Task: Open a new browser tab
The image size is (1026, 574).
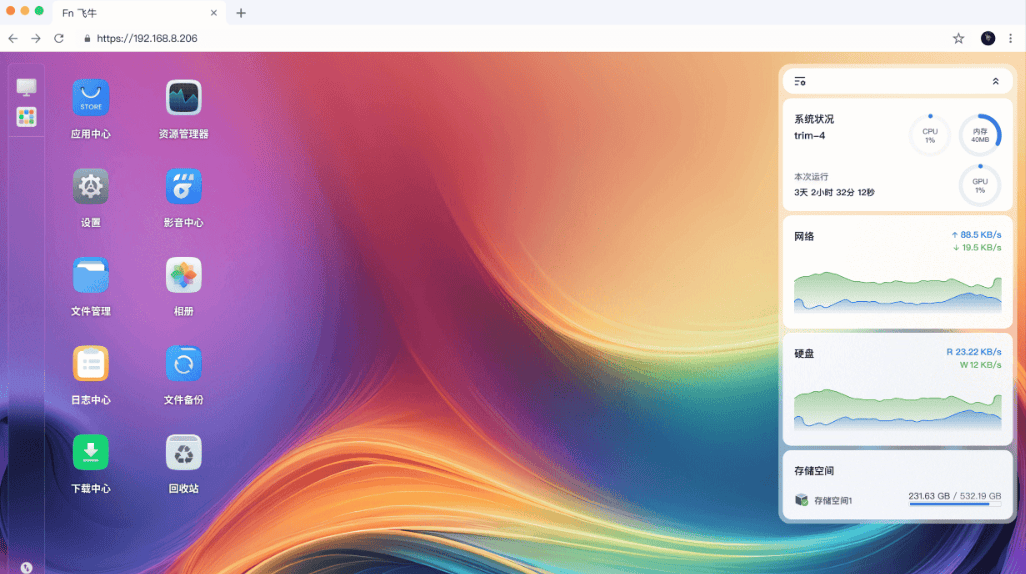Action: [241, 13]
